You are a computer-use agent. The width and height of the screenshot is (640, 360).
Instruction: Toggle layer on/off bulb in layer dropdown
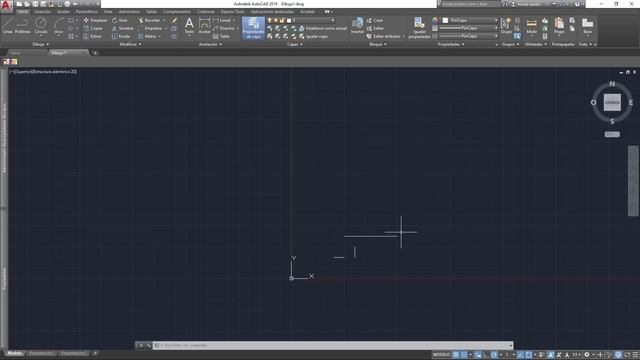pyautogui.click(x=269, y=20)
